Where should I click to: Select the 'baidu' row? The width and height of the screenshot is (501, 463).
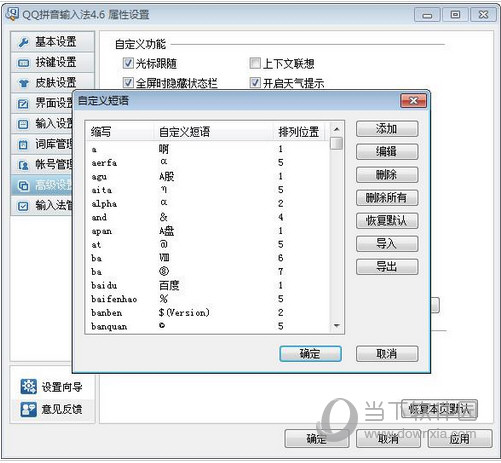[x=208, y=285]
